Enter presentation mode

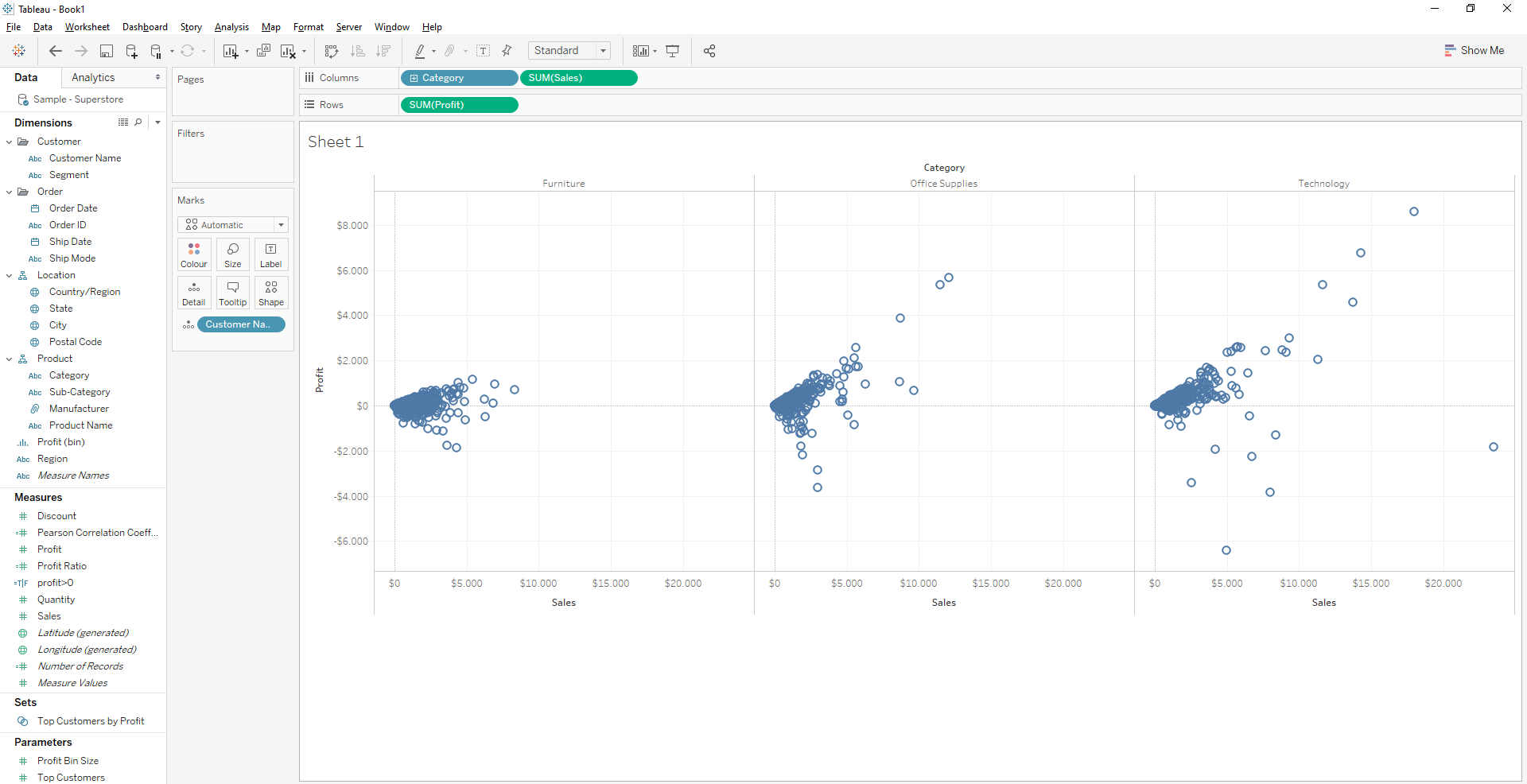tap(673, 51)
